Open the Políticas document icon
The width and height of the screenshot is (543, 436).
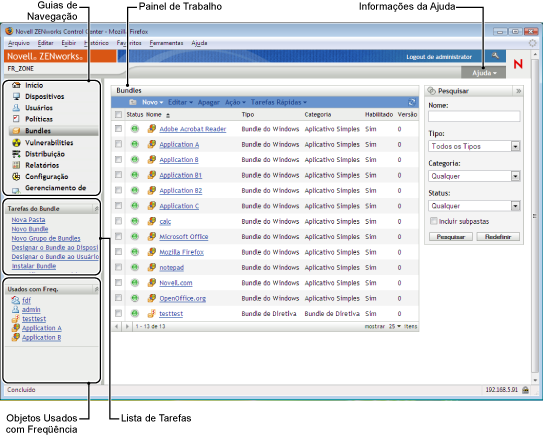[16, 119]
